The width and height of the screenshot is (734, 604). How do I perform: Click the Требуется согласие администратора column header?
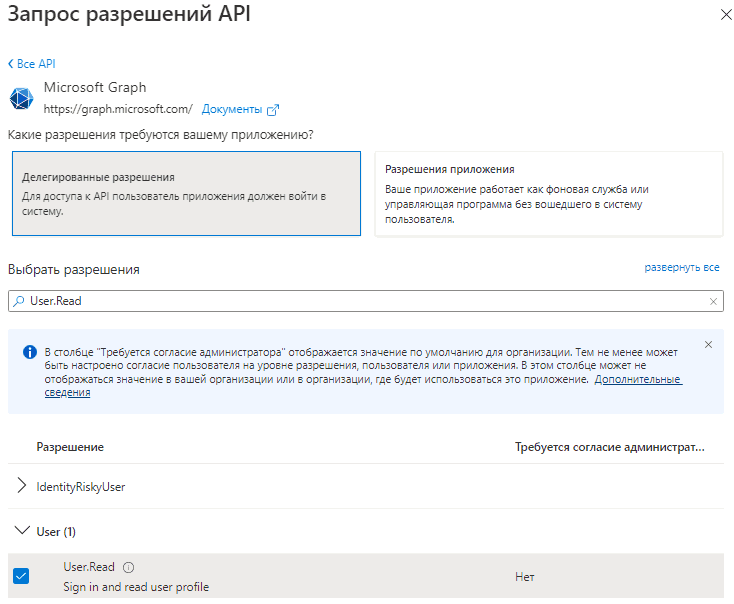(x=609, y=447)
